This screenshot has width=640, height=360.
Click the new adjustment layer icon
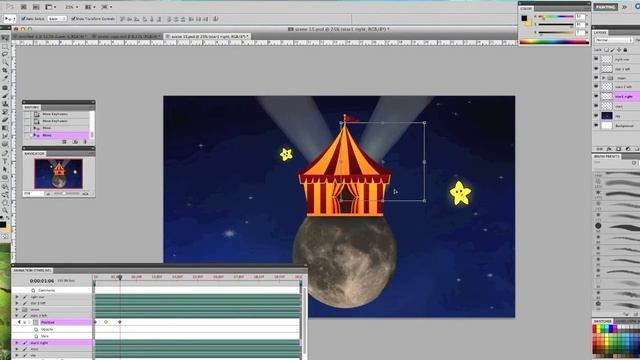[628, 149]
